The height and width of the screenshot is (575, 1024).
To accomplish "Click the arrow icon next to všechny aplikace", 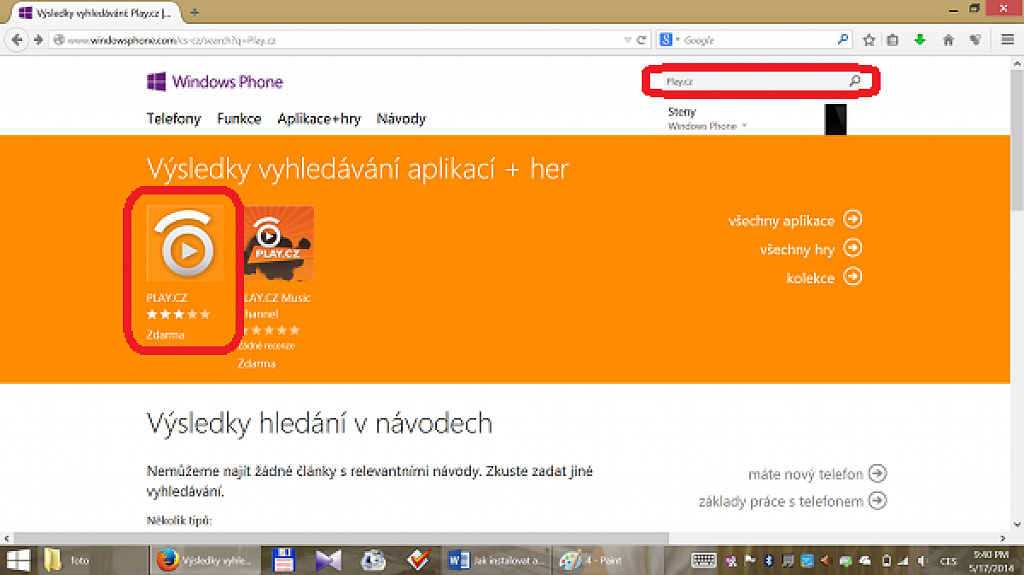I will pos(852,219).
